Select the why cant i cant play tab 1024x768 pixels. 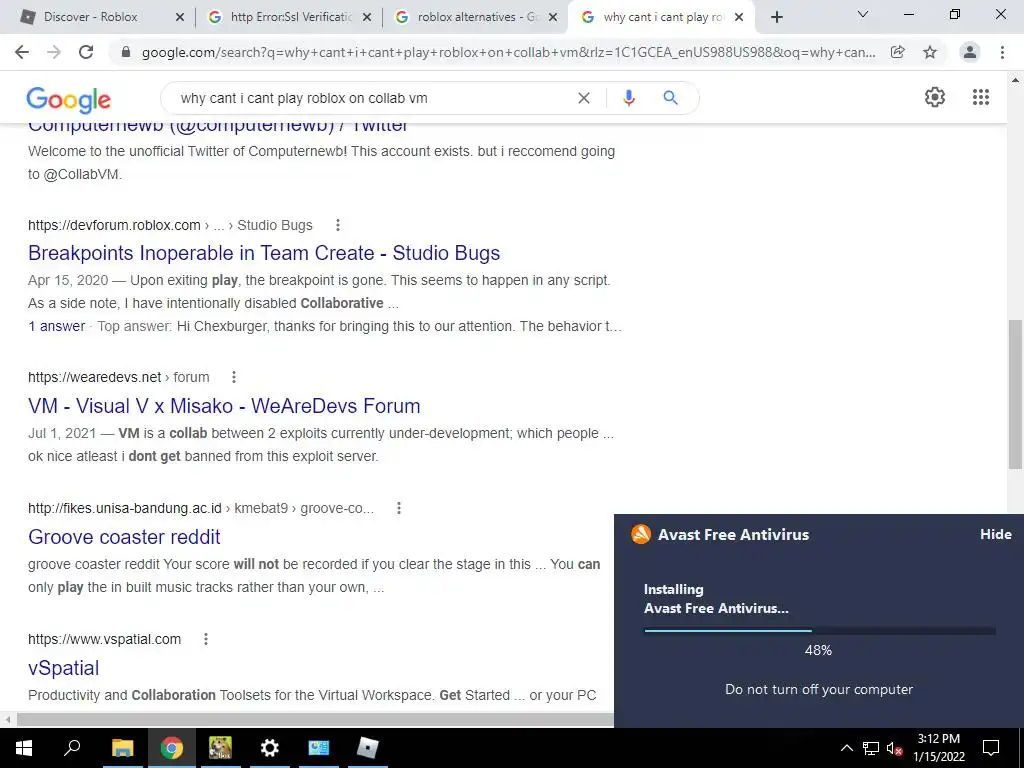click(x=662, y=17)
